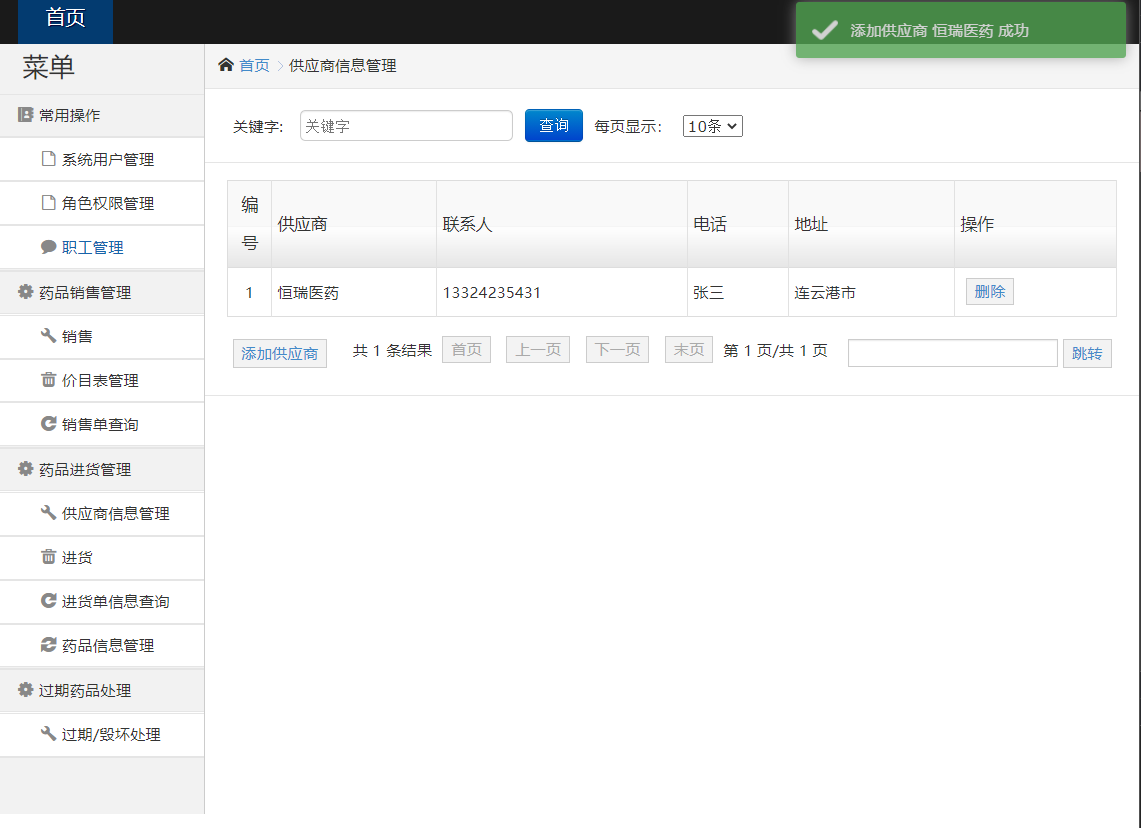Click the comment bubble icon beside 职工管理
This screenshot has height=828, width=1141.
click(x=48, y=247)
